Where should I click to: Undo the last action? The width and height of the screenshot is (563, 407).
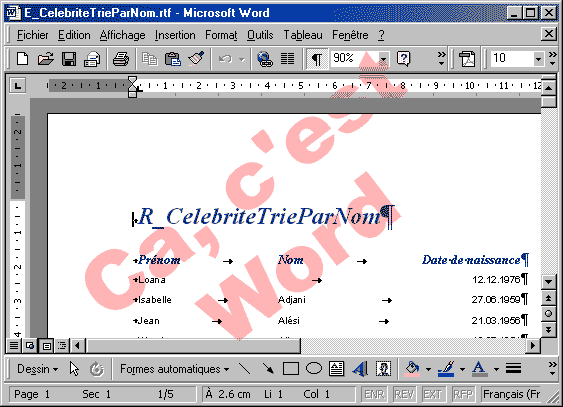(x=226, y=59)
